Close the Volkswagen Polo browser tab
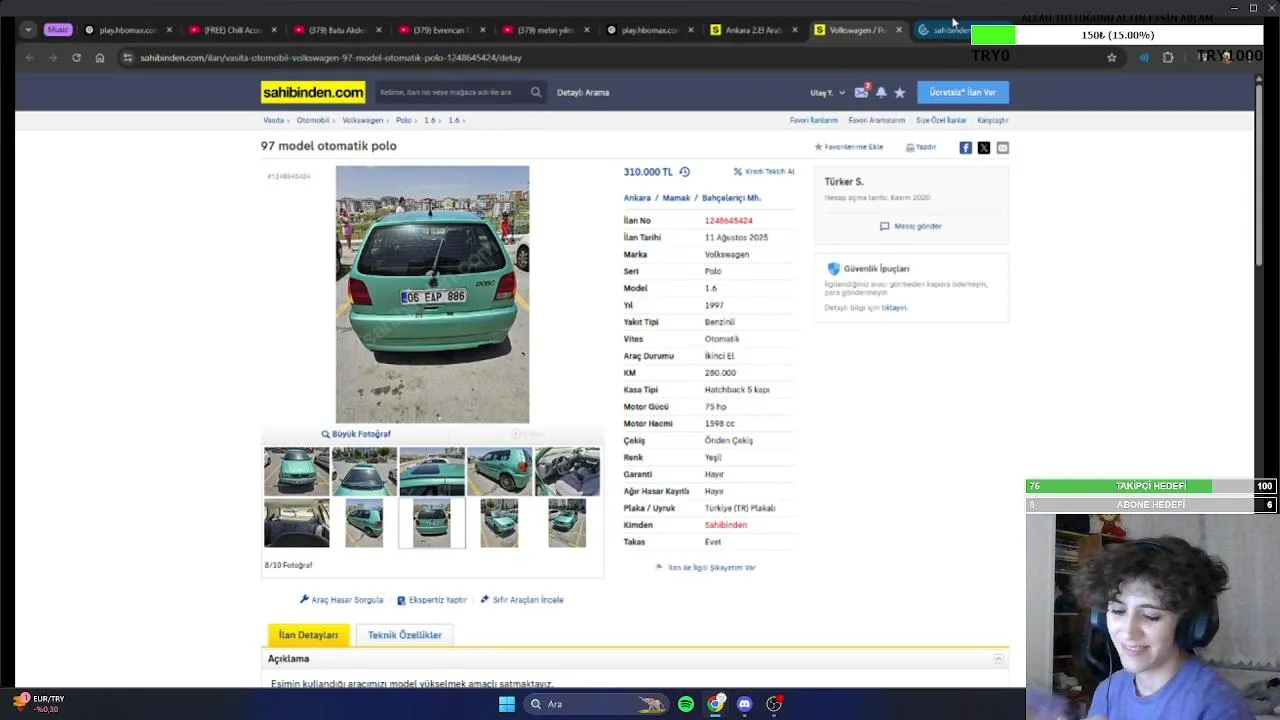 click(x=899, y=30)
